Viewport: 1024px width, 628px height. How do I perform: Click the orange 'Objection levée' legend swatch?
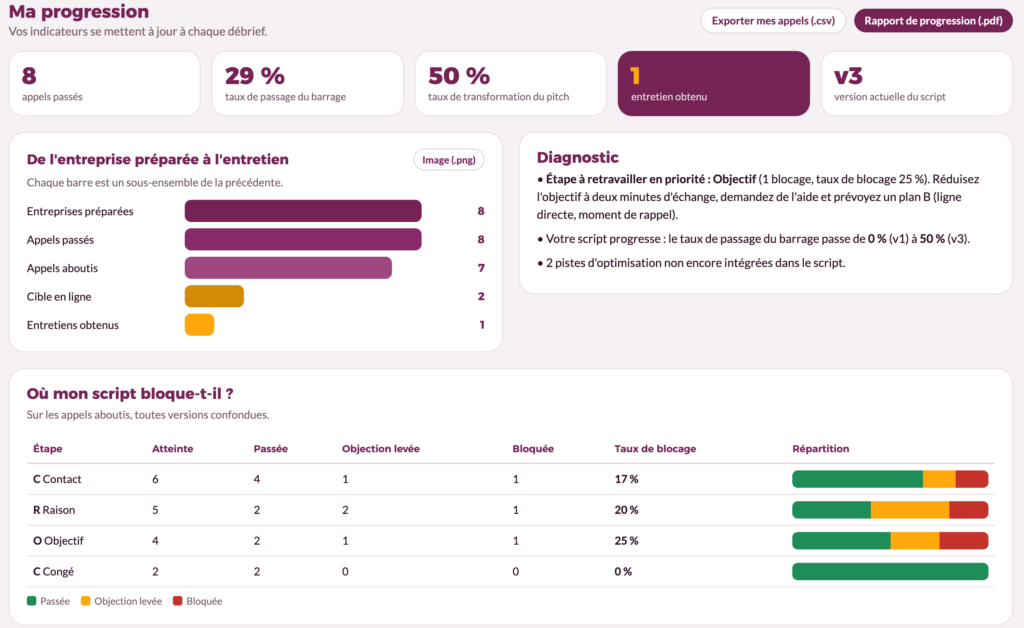click(x=86, y=601)
